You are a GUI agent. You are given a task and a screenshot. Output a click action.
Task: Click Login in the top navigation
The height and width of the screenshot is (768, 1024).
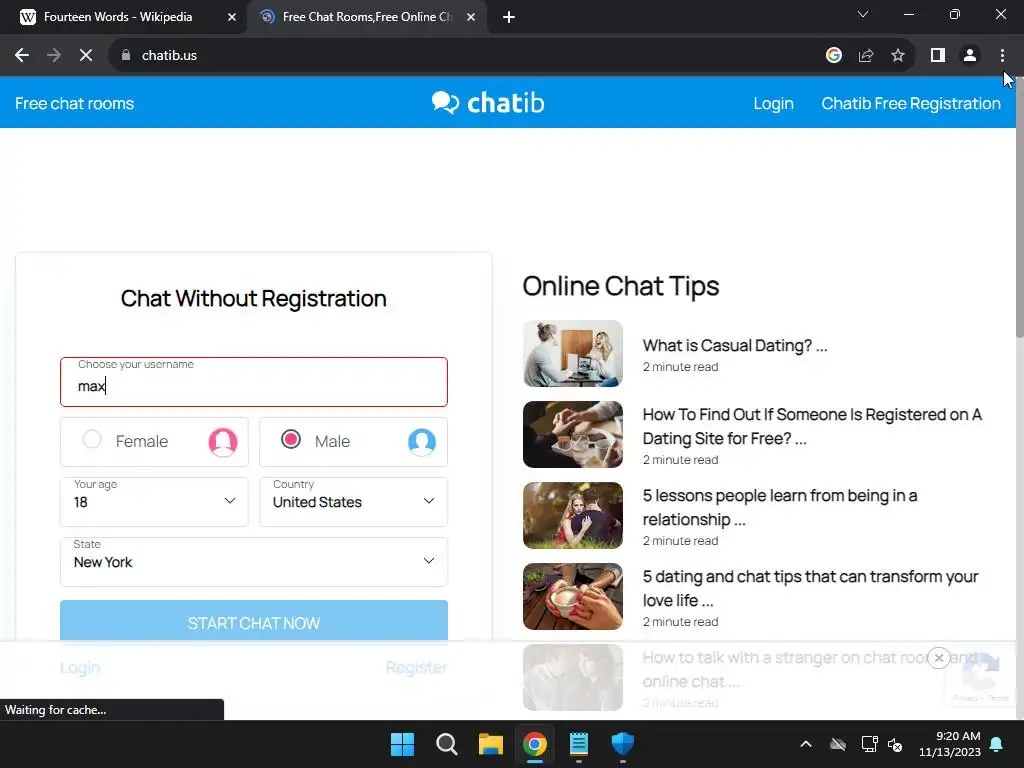773,103
